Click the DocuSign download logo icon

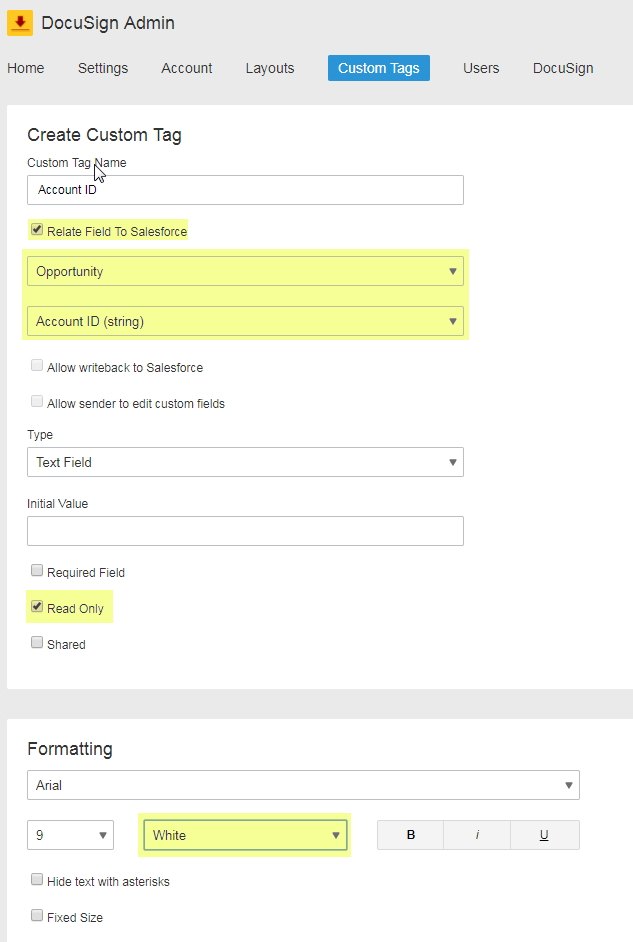click(19, 21)
